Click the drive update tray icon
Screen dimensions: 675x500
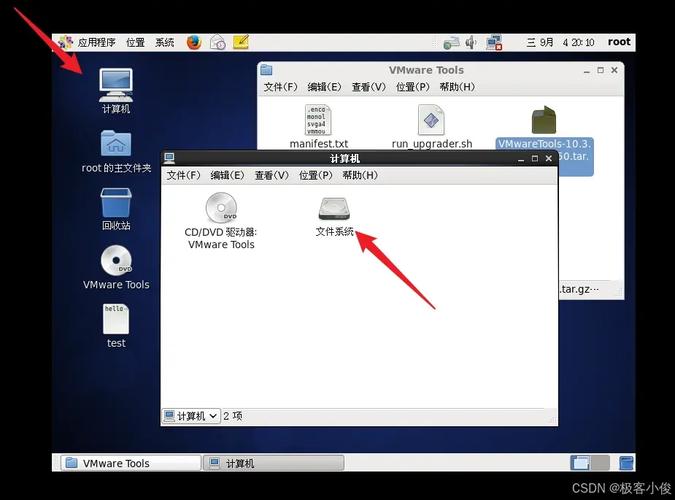coord(452,43)
